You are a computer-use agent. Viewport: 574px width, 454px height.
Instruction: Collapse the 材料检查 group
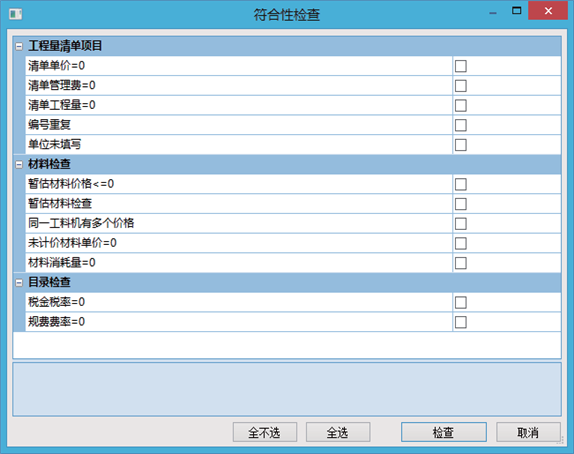[x=19, y=165]
